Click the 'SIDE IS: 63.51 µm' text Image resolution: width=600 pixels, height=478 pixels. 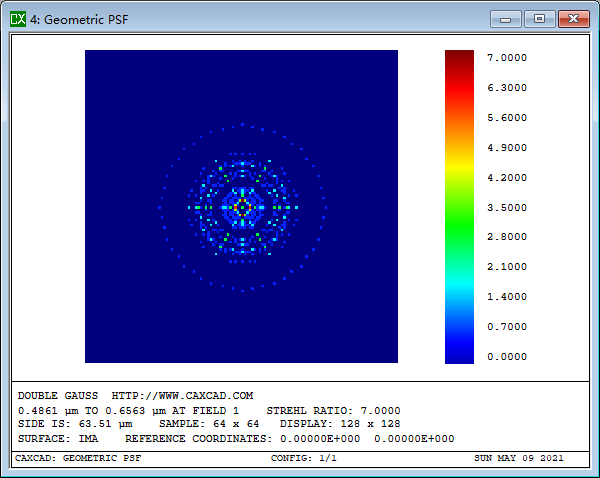tap(75, 424)
